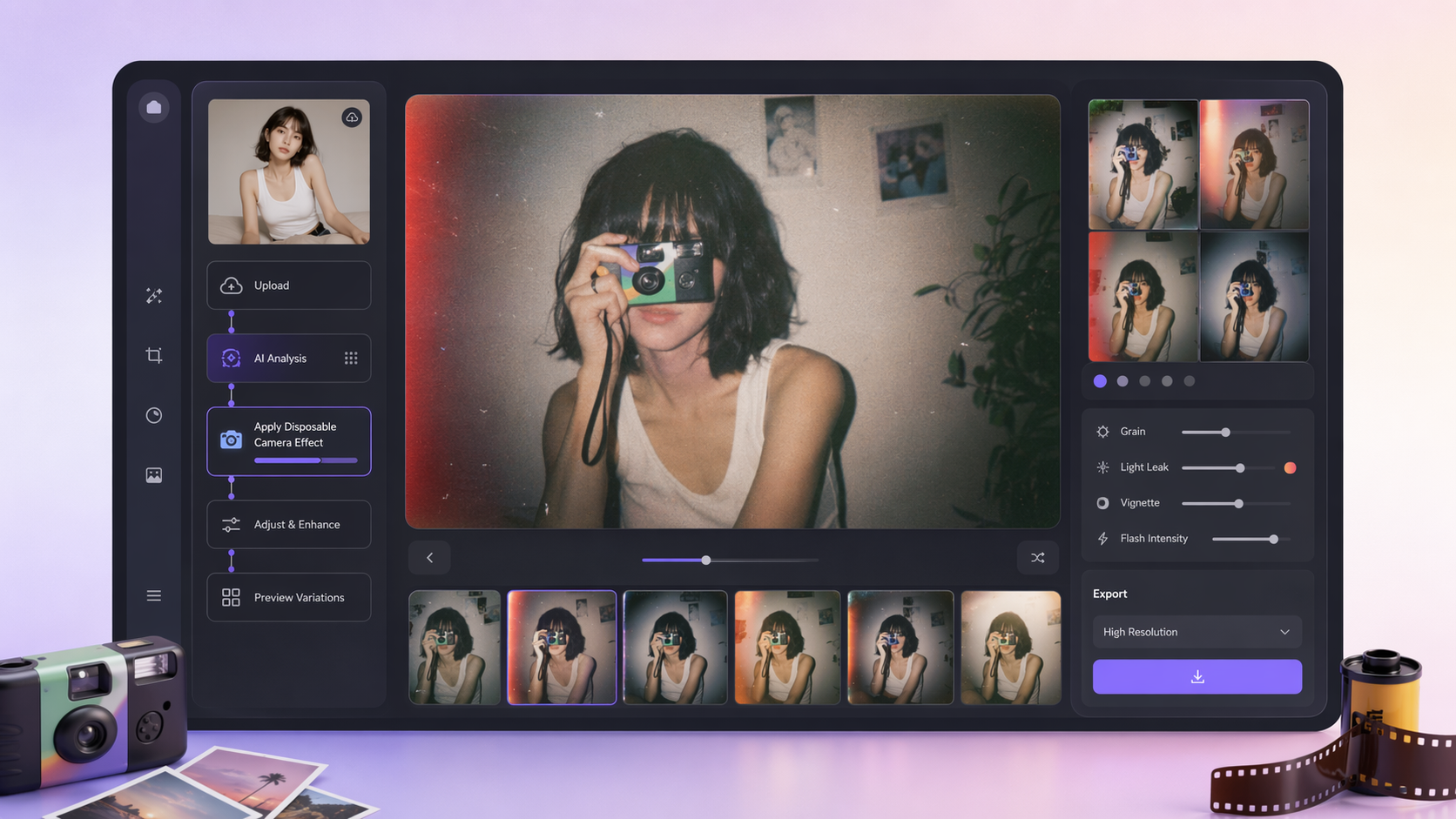Click the grid icon on Preview Variations

click(x=231, y=597)
